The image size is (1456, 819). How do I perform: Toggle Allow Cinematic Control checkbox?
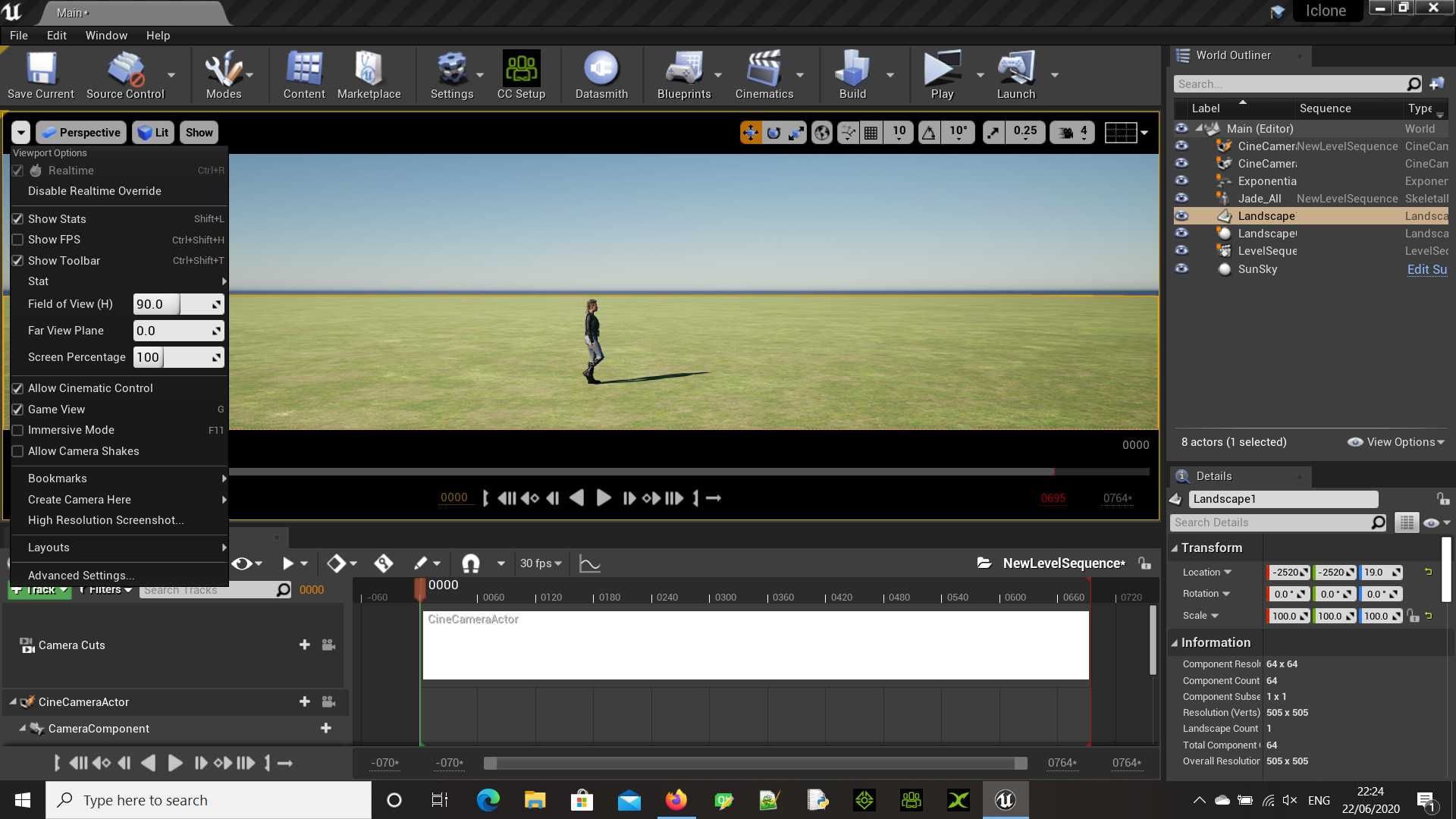(x=17, y=388)
